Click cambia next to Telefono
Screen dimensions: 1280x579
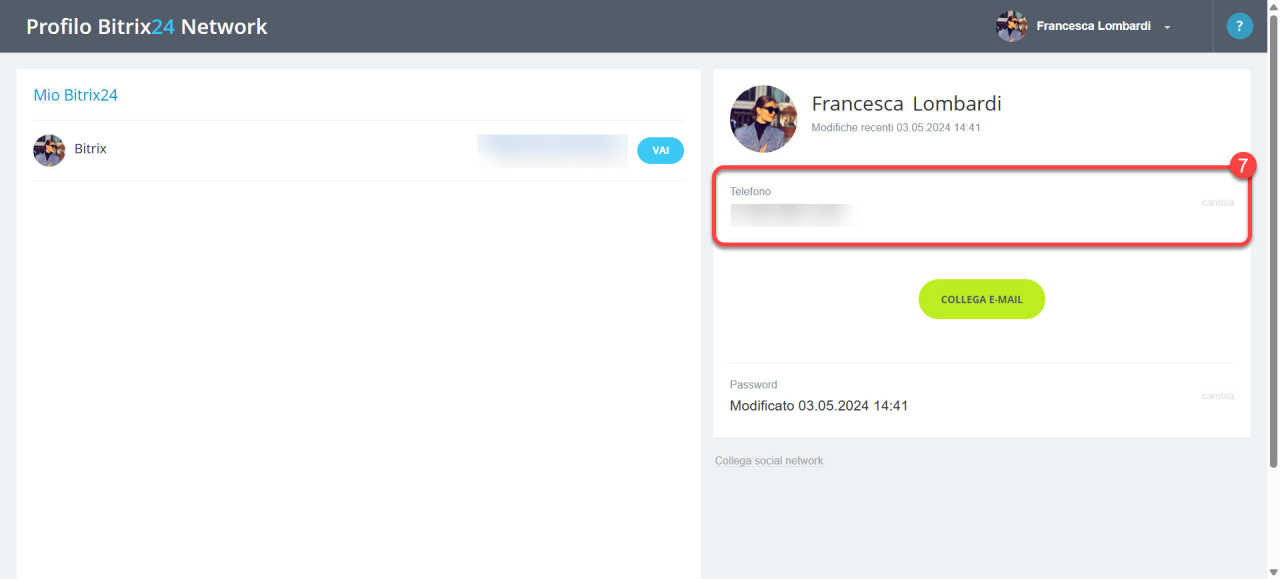pos(1217,203)
